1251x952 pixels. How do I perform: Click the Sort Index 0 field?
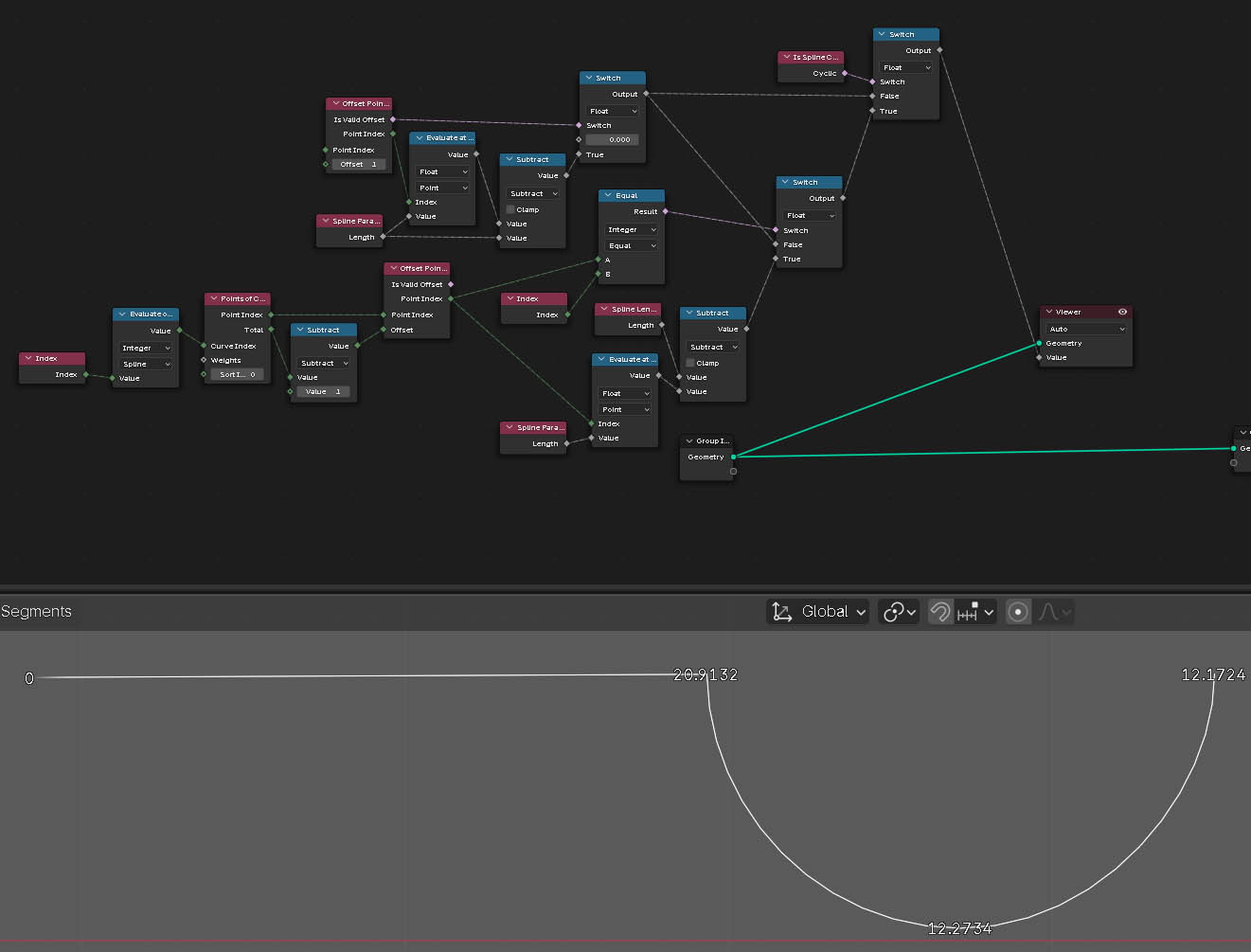[x=237, y=374]
